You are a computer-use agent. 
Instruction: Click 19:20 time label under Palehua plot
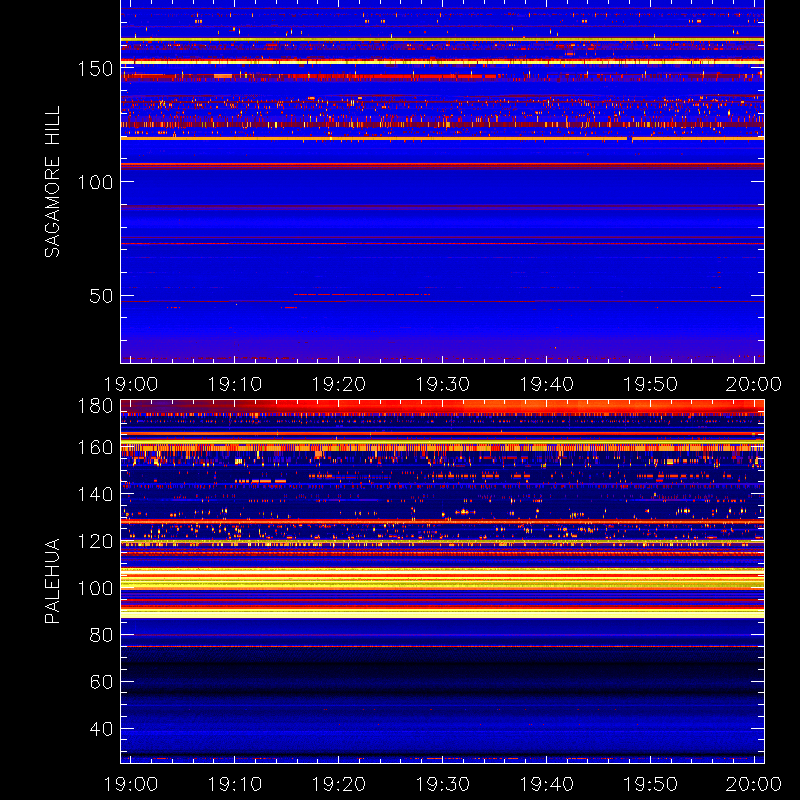click(339, 784)
